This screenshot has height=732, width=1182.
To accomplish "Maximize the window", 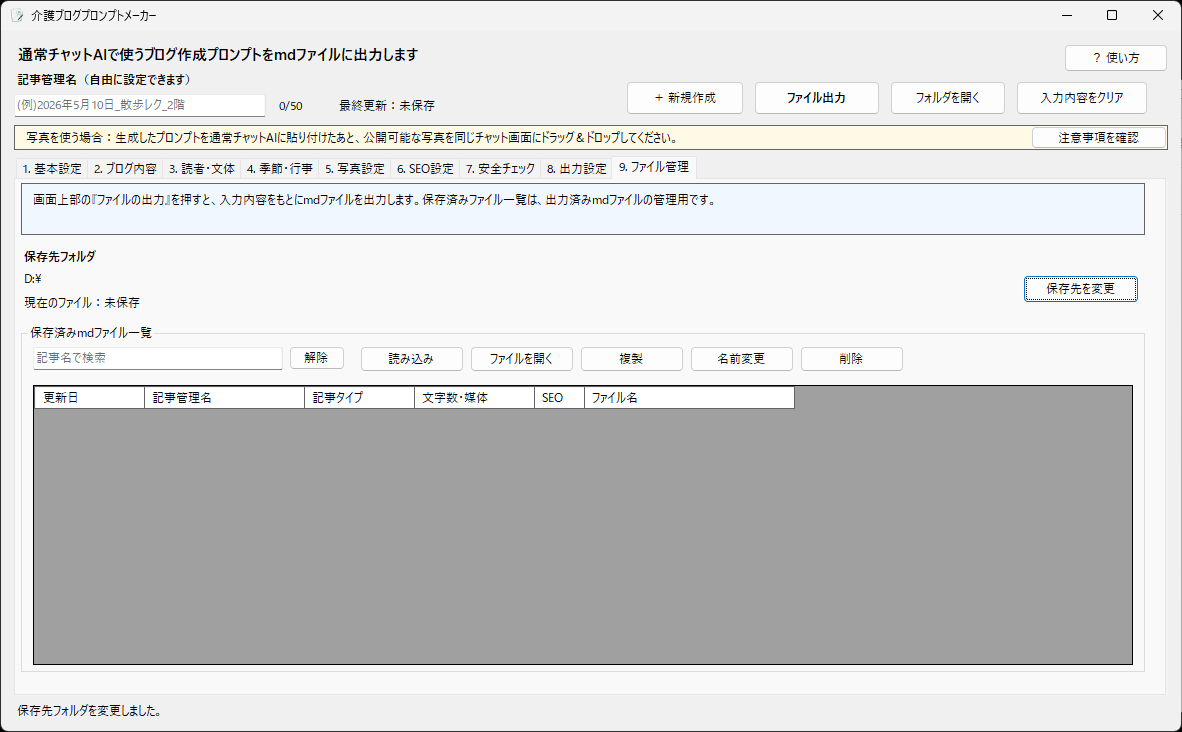I will (x=1112, y=15).
